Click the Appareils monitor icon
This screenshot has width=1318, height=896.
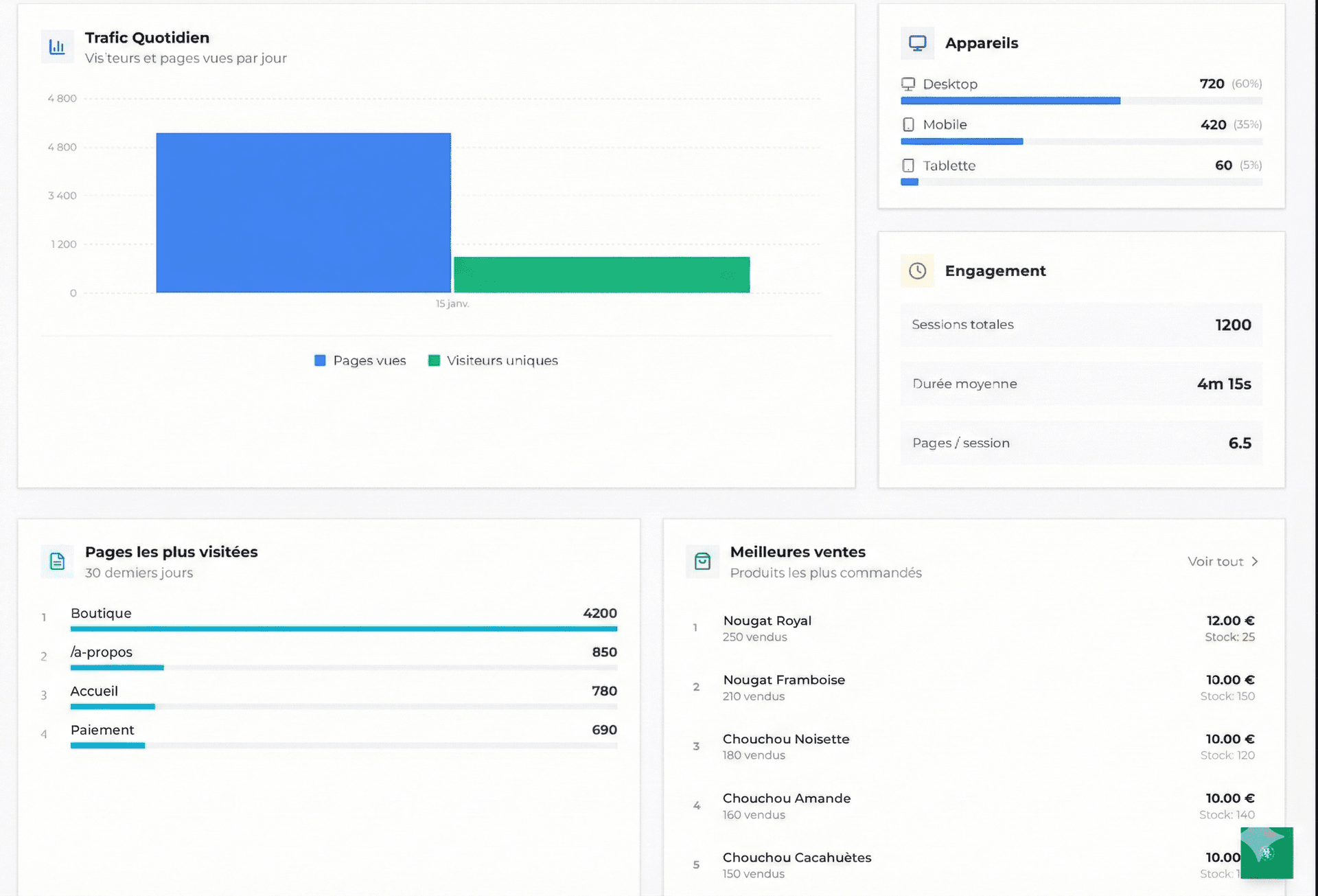pos(917,43)
